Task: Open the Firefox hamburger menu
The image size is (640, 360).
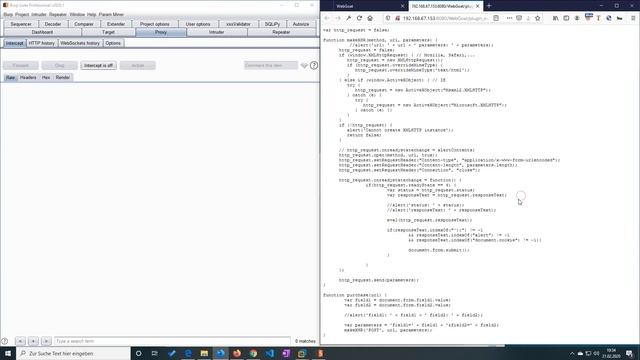Action: pos(633,18)
